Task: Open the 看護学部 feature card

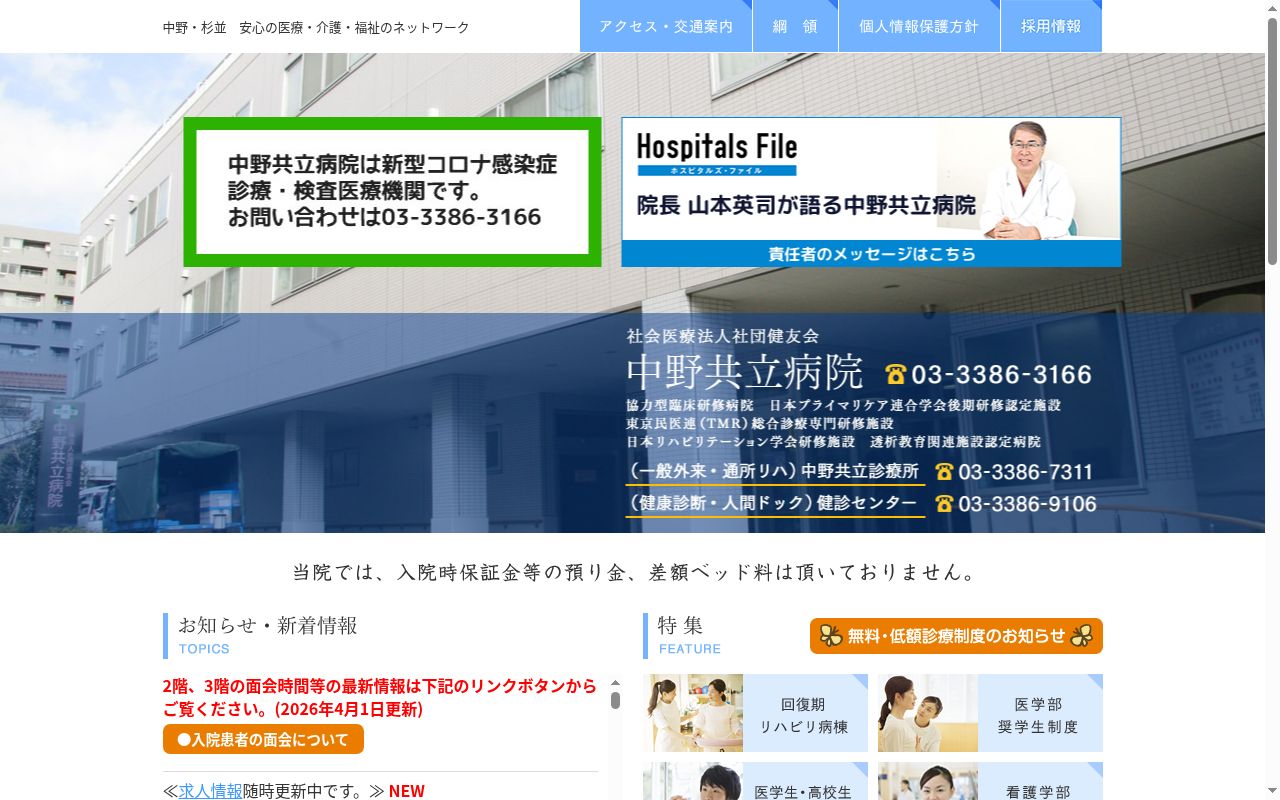Action: [x=990, y=781]
